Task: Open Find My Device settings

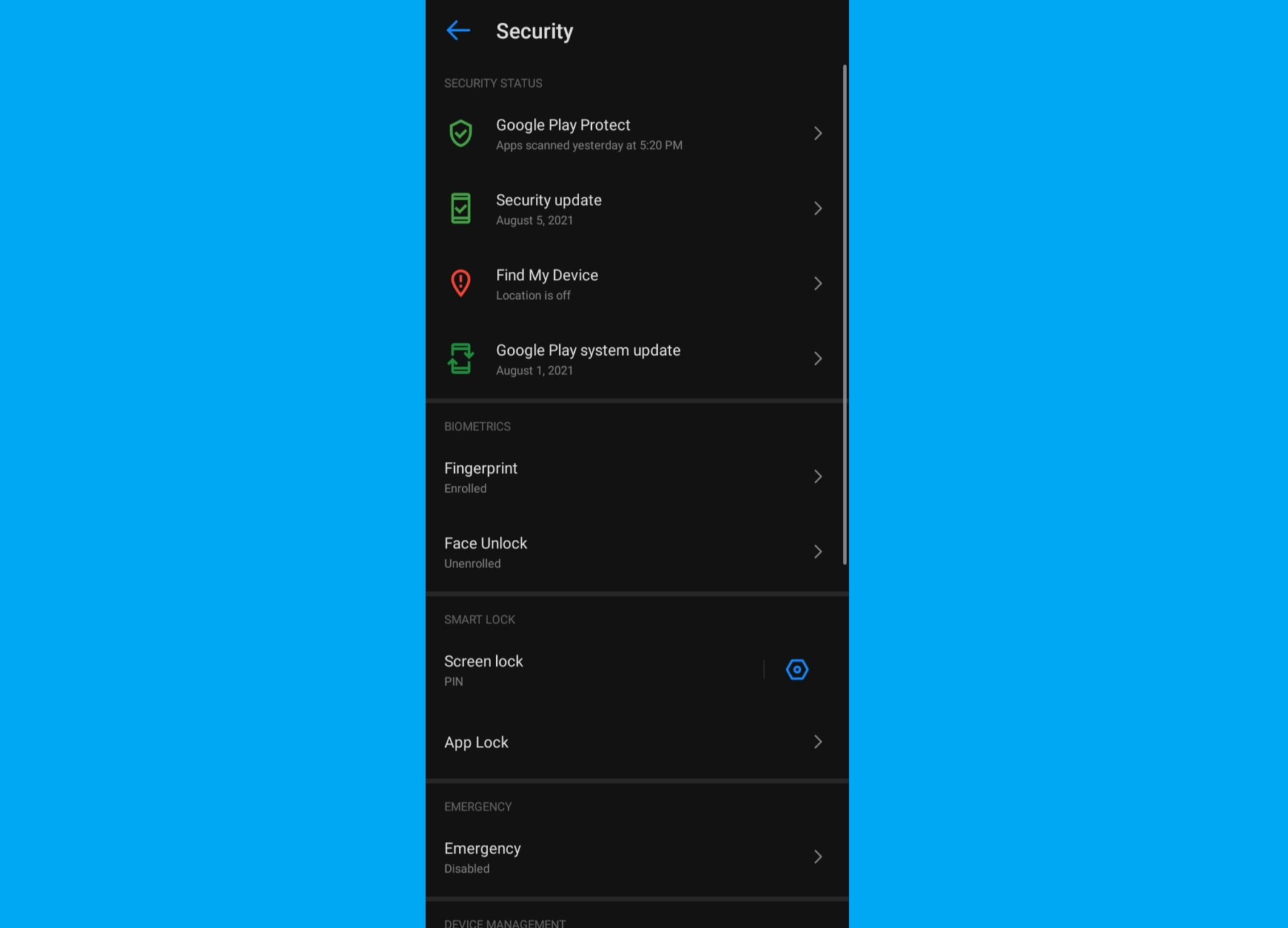Action: [637, 283]
